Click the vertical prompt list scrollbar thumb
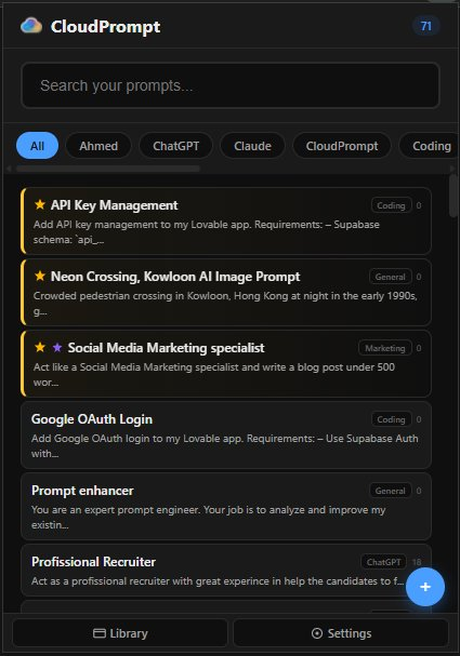Screen dimensions: 460x656 click(453, 196)
